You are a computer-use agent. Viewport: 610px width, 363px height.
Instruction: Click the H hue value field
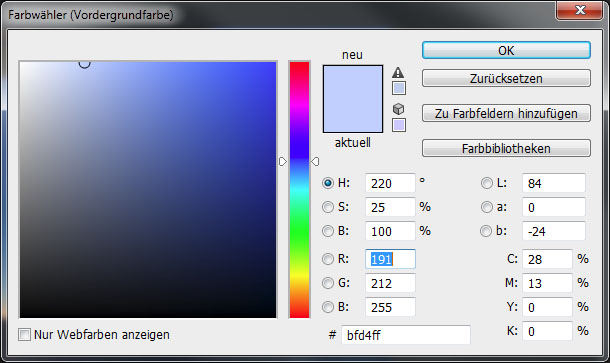(x=390, y=183)
